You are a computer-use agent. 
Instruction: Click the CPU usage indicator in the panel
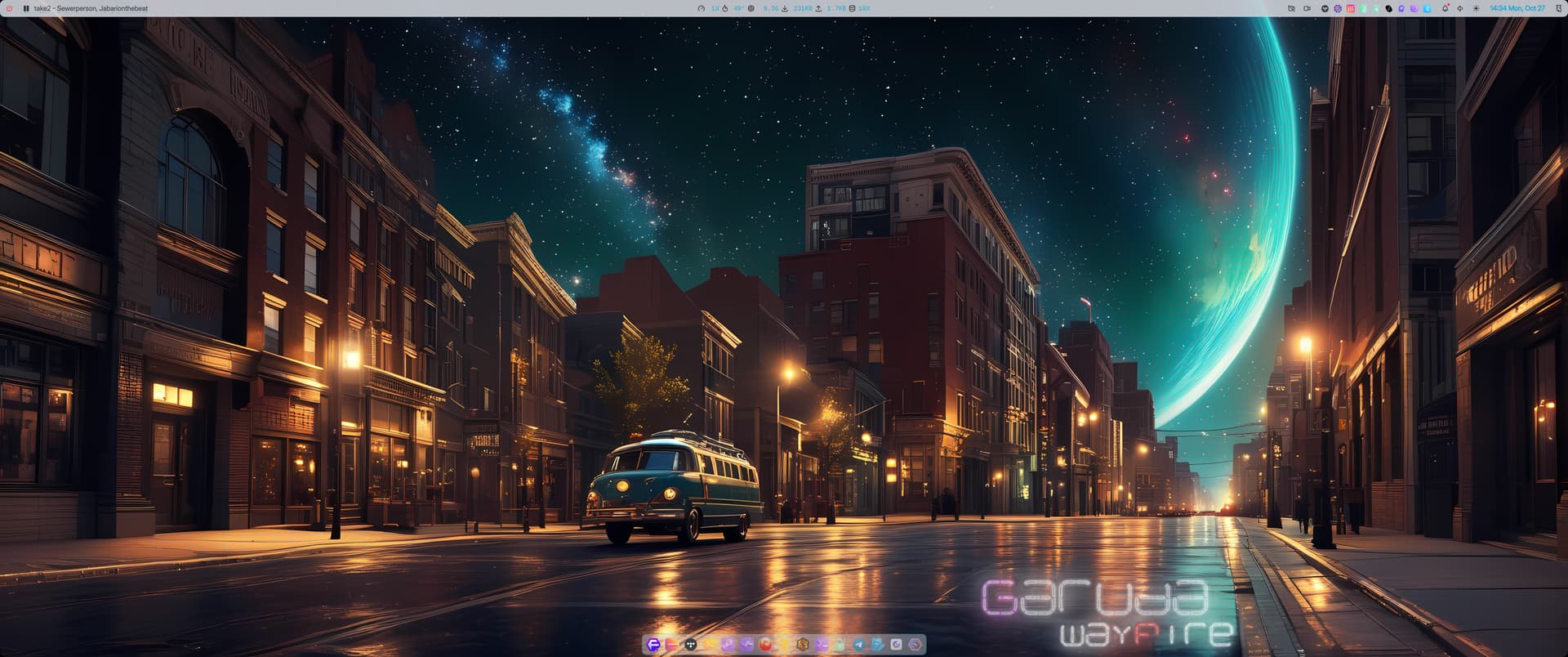pyautogui.click(x=710, y=8)
